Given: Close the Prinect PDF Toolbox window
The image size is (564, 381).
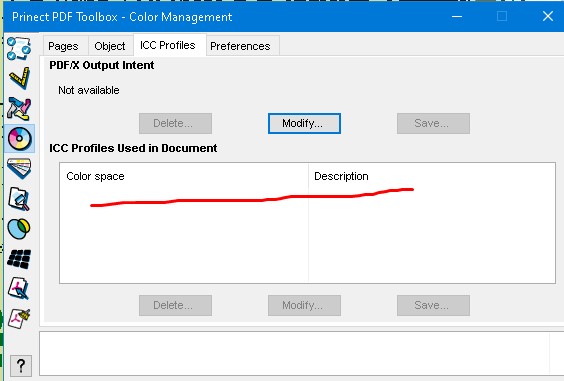Looking at the screenshot, I should (x=548, y=16).
